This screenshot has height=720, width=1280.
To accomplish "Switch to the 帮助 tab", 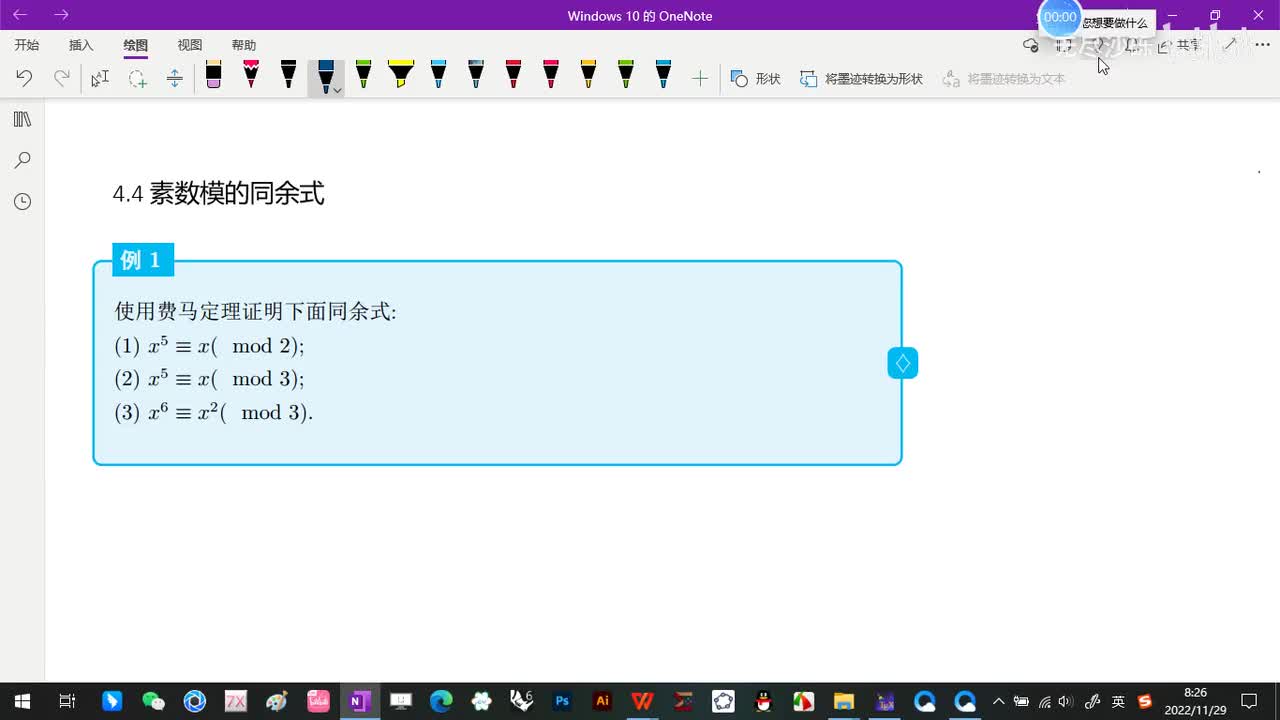I will point(243,45).
